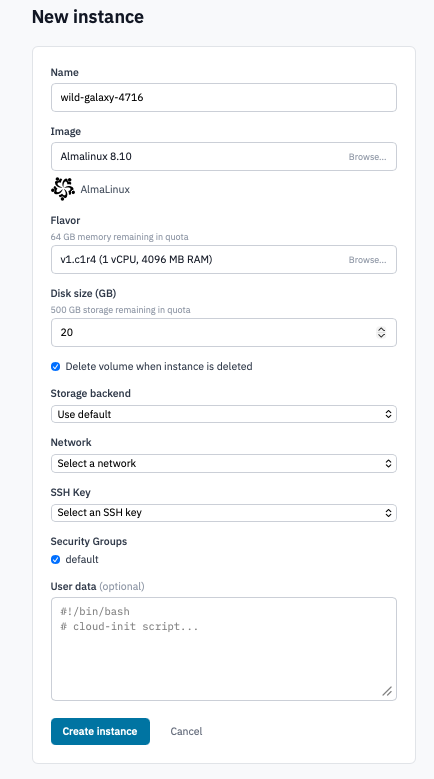Click the Almalinux 8.10 image field
The image size is (434, 779).
[223, 156]
